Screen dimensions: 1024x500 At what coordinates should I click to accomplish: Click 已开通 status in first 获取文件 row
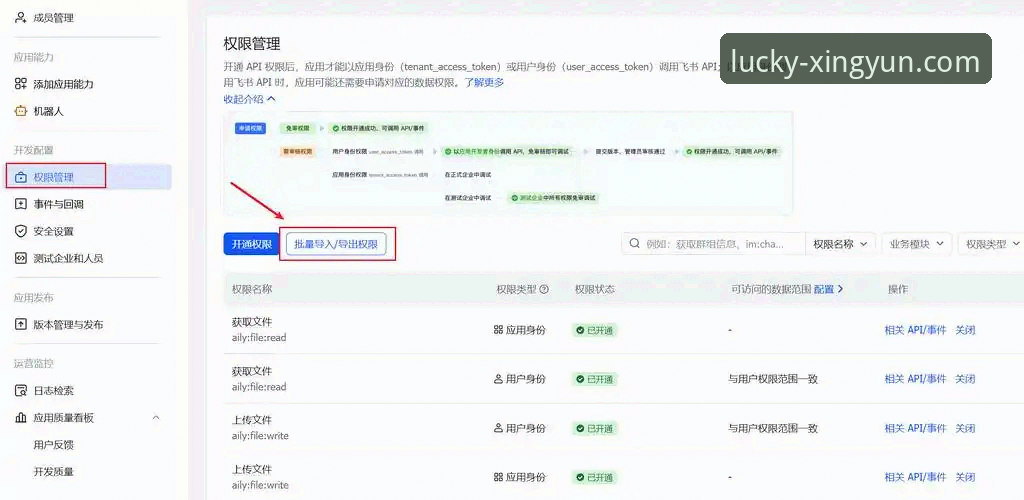594,330
